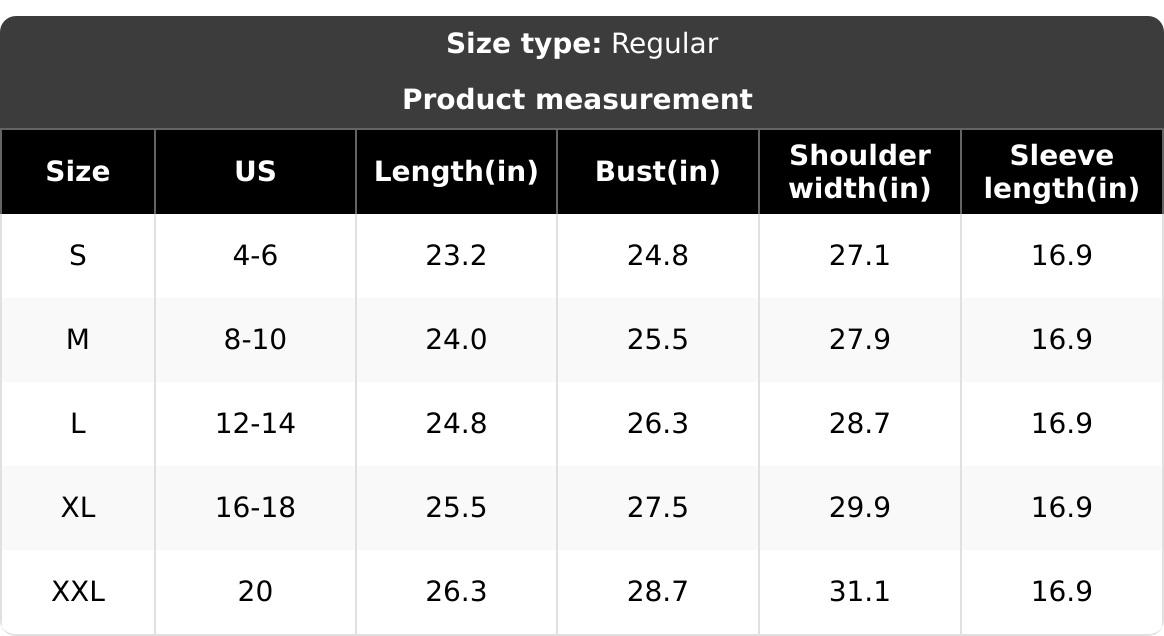Viewport: 1164px width, 636px height.
Task: Click the Product measurement title
Action: click(x=577, y=99)
